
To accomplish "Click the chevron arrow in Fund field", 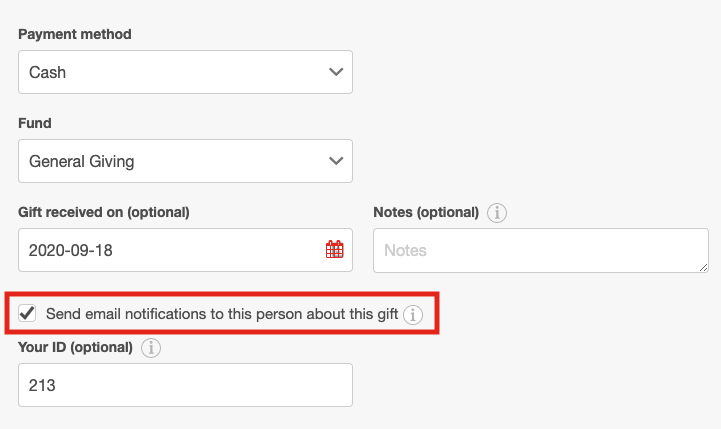I will 335,161.
